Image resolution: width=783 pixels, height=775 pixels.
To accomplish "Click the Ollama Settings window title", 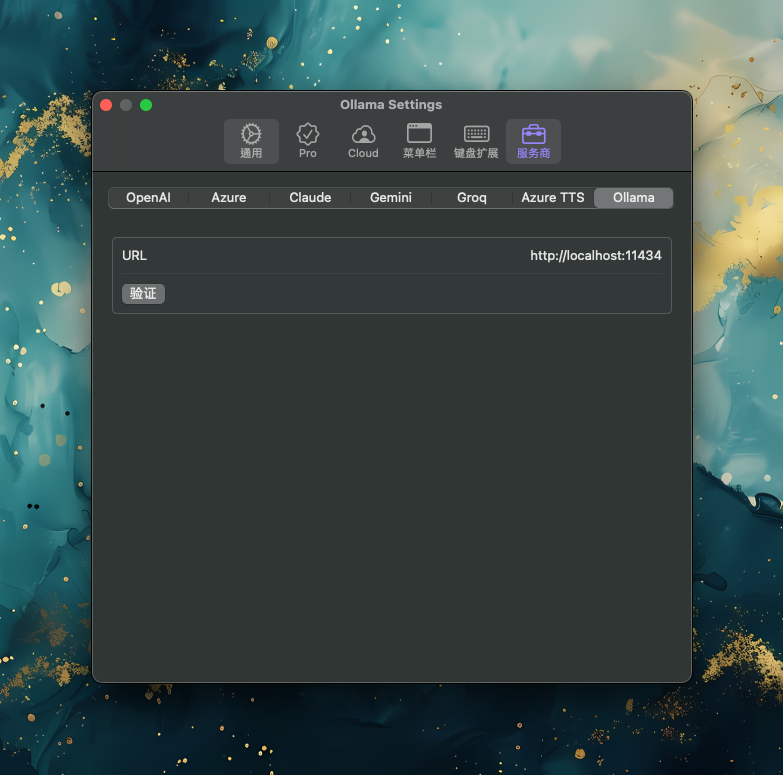I will pyautogui.click(x=391, y=105).
